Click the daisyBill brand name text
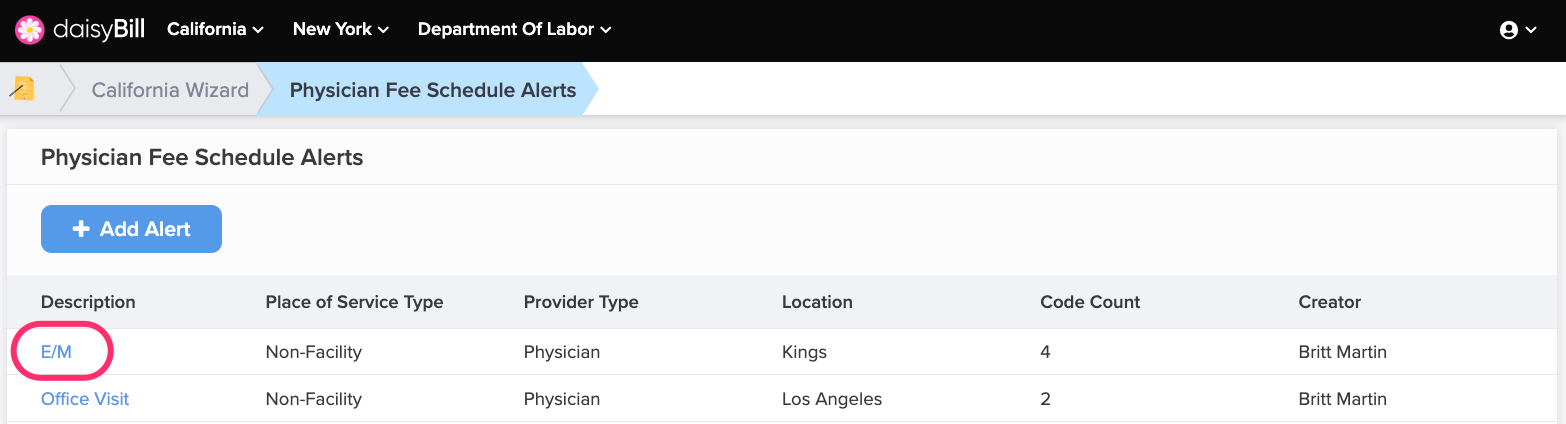 [99, 29]
